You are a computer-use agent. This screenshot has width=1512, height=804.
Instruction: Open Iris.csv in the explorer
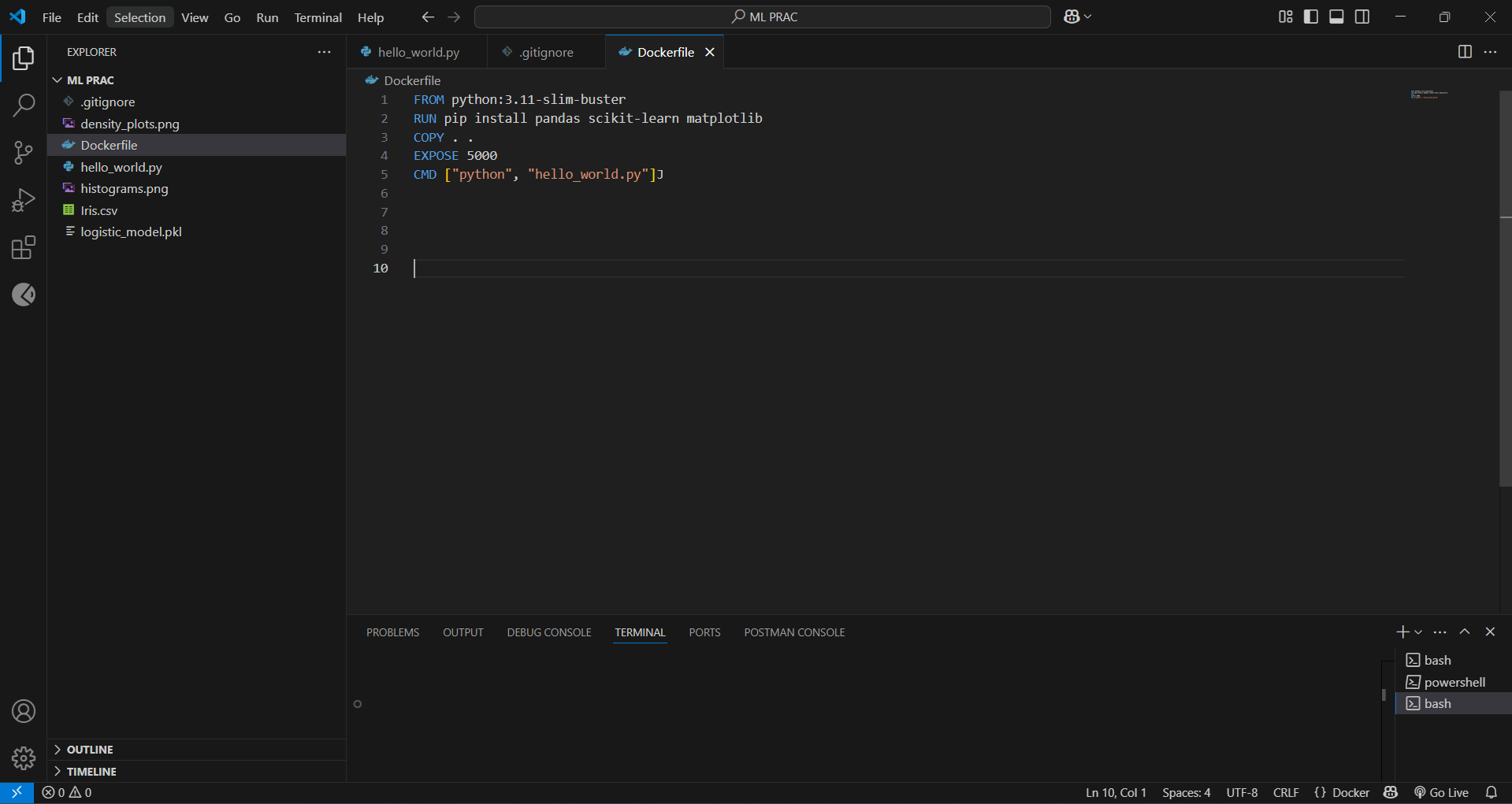tap(197, 210)
